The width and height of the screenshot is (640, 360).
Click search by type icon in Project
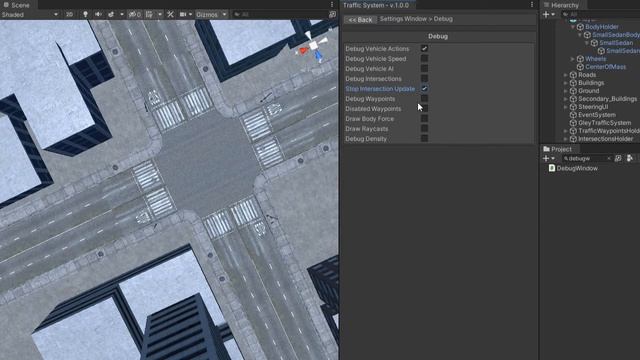point(618,158)
